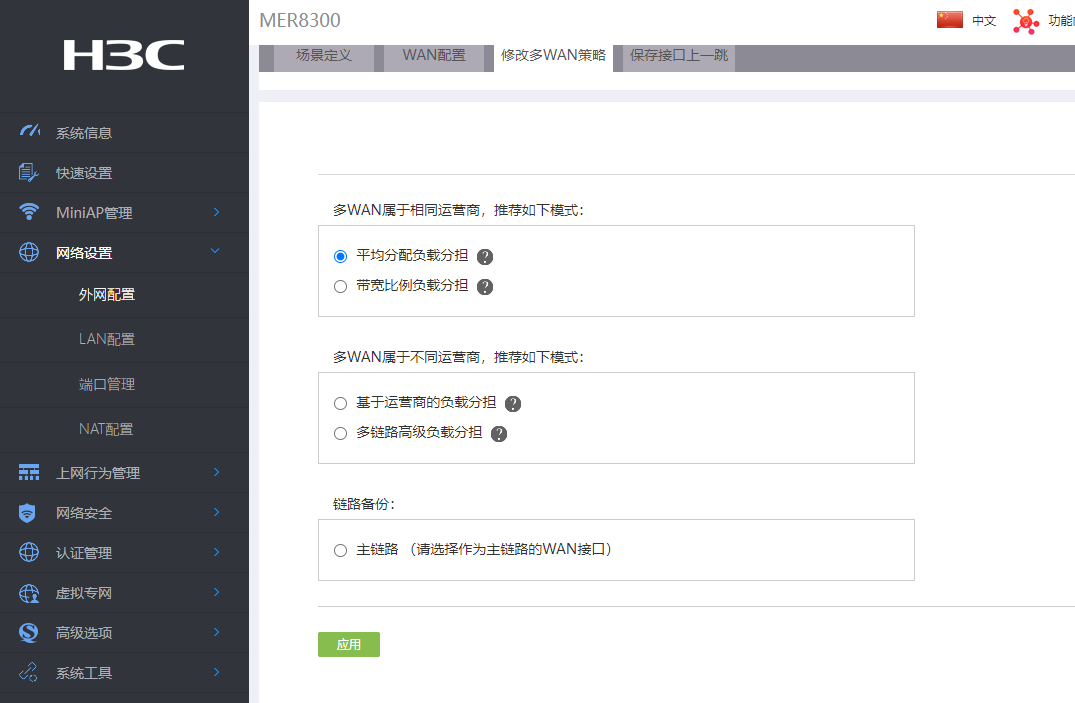
Task: Open 外网配置 submenu item
Action: click(107, 295)
